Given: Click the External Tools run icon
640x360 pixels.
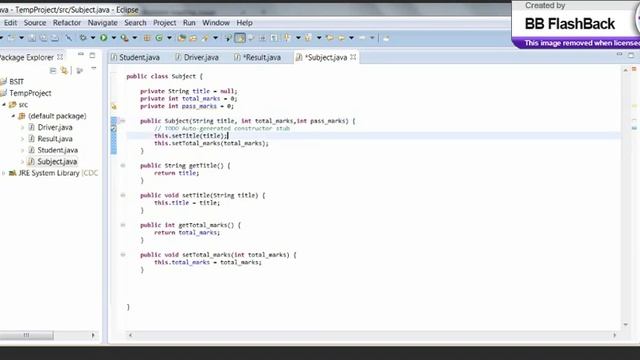Looking at the screenshot, I should point(124,38).
